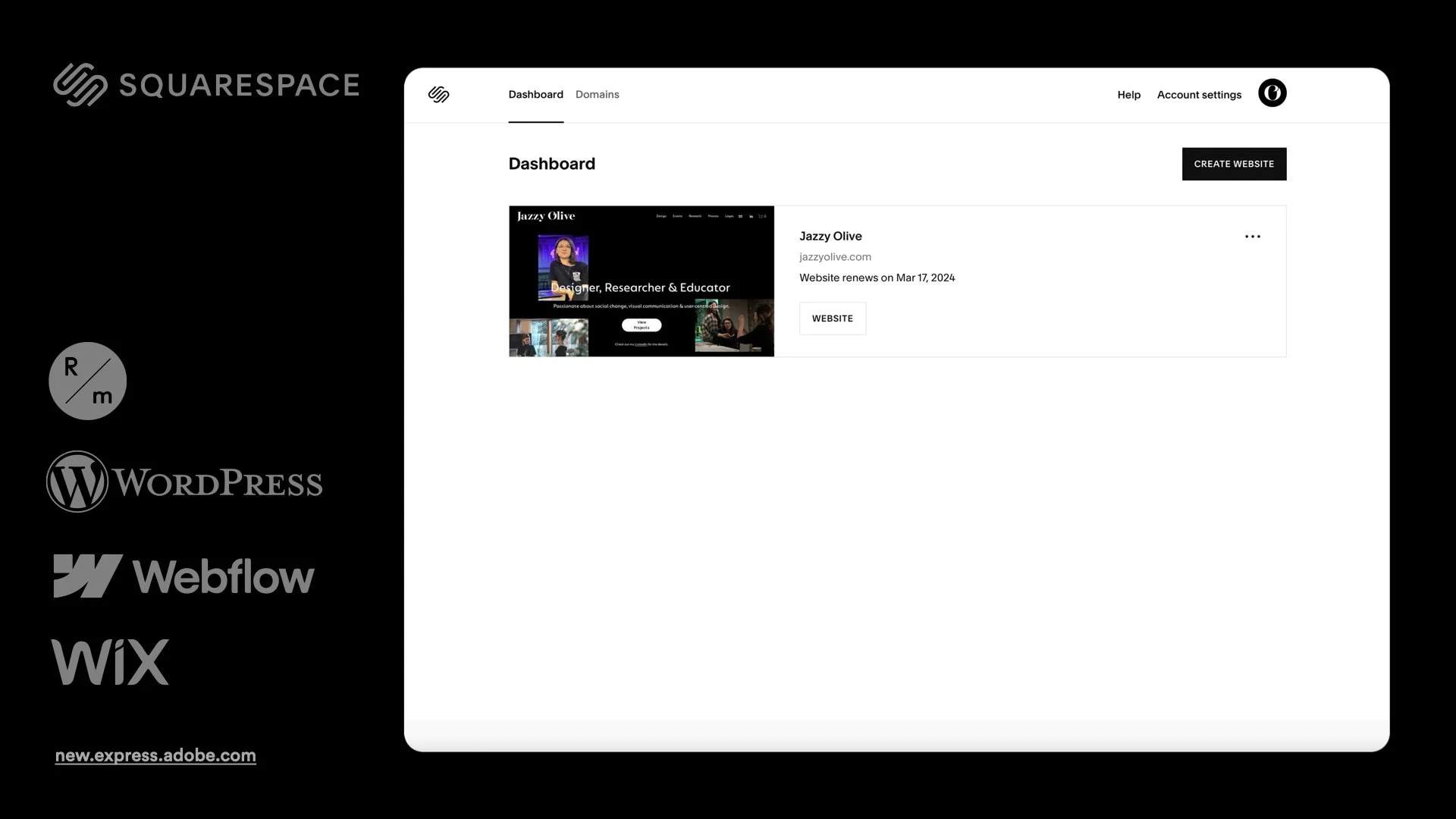The width and height of the screenshot is (1456, 819).
Task: Open Account settings
Action: click(1199, 95)
